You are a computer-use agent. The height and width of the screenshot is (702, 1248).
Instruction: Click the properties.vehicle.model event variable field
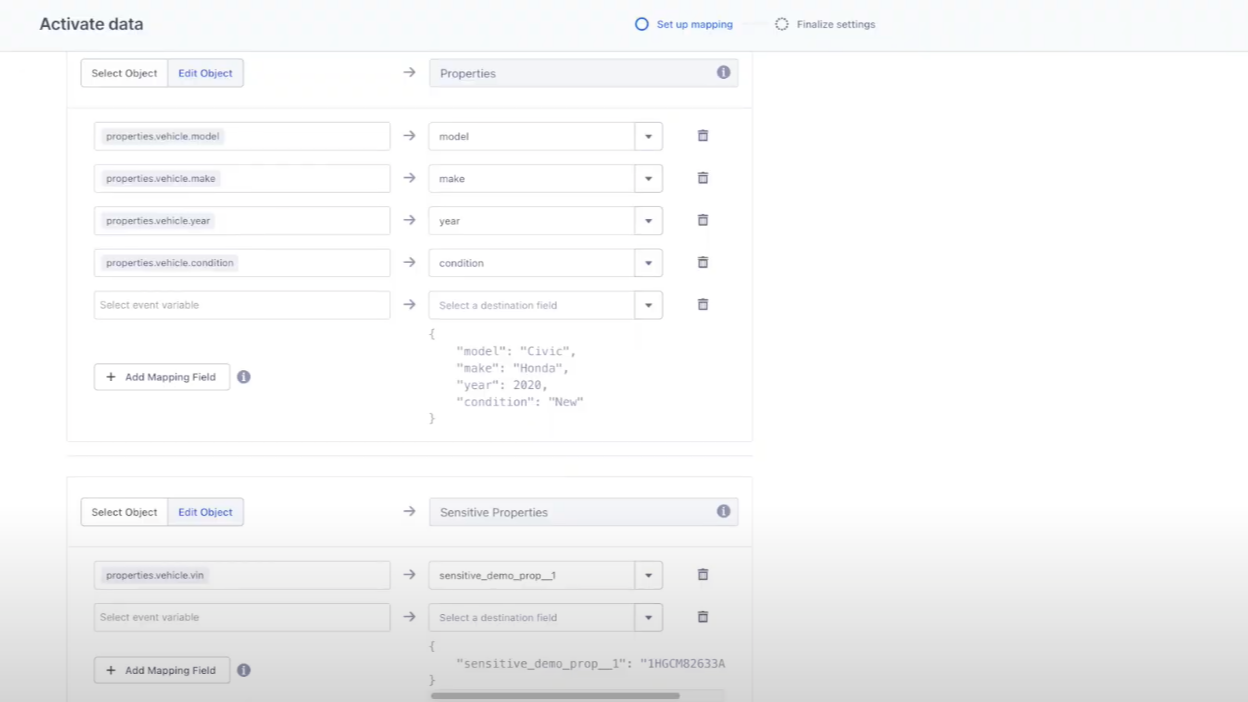pos(242,136)
